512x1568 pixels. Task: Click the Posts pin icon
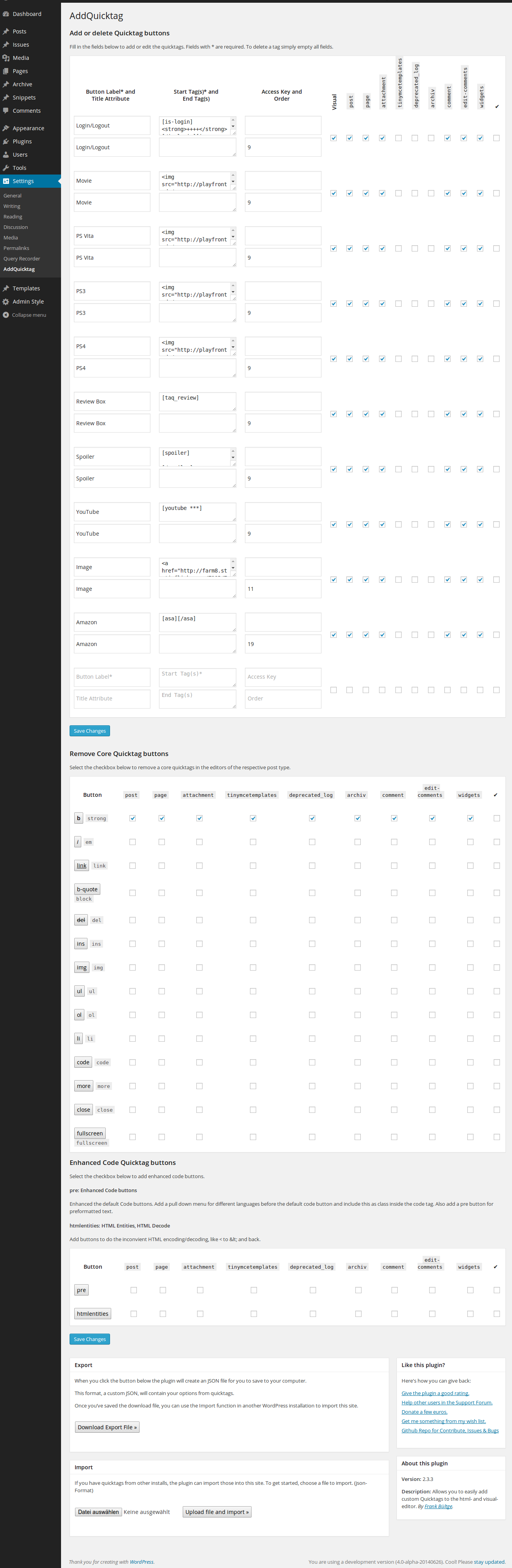click(x=6, y=31)
